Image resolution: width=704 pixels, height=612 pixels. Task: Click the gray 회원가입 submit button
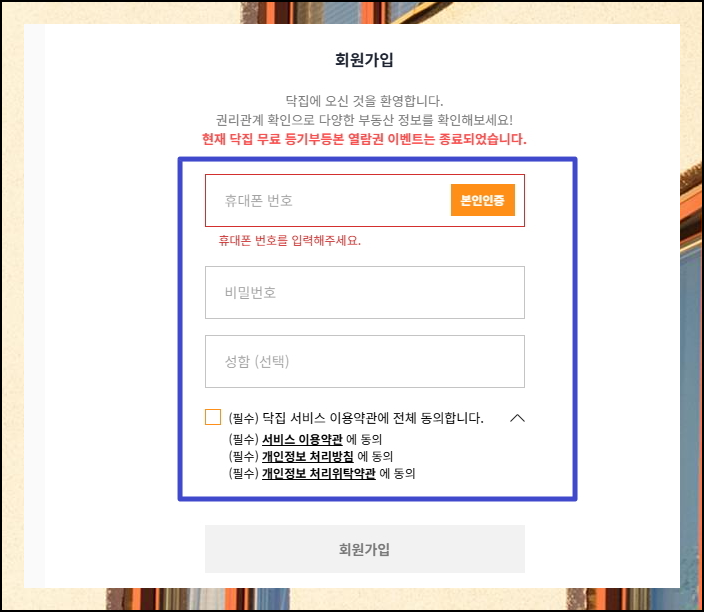pos(365,549)
